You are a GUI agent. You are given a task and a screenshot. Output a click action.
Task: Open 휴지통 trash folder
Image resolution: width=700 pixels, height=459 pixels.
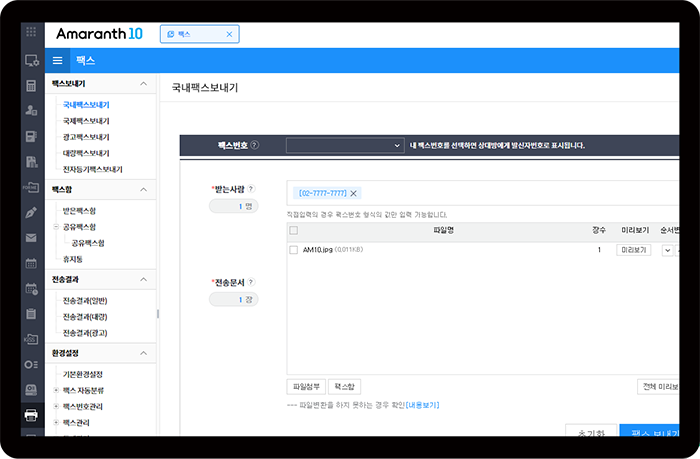tap(73, 259)
